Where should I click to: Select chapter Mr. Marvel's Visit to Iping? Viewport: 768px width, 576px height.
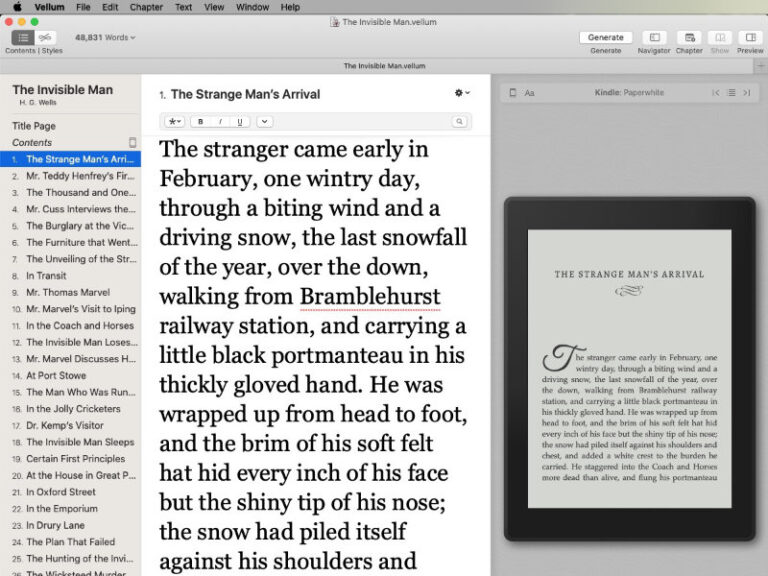click(71, 309)
